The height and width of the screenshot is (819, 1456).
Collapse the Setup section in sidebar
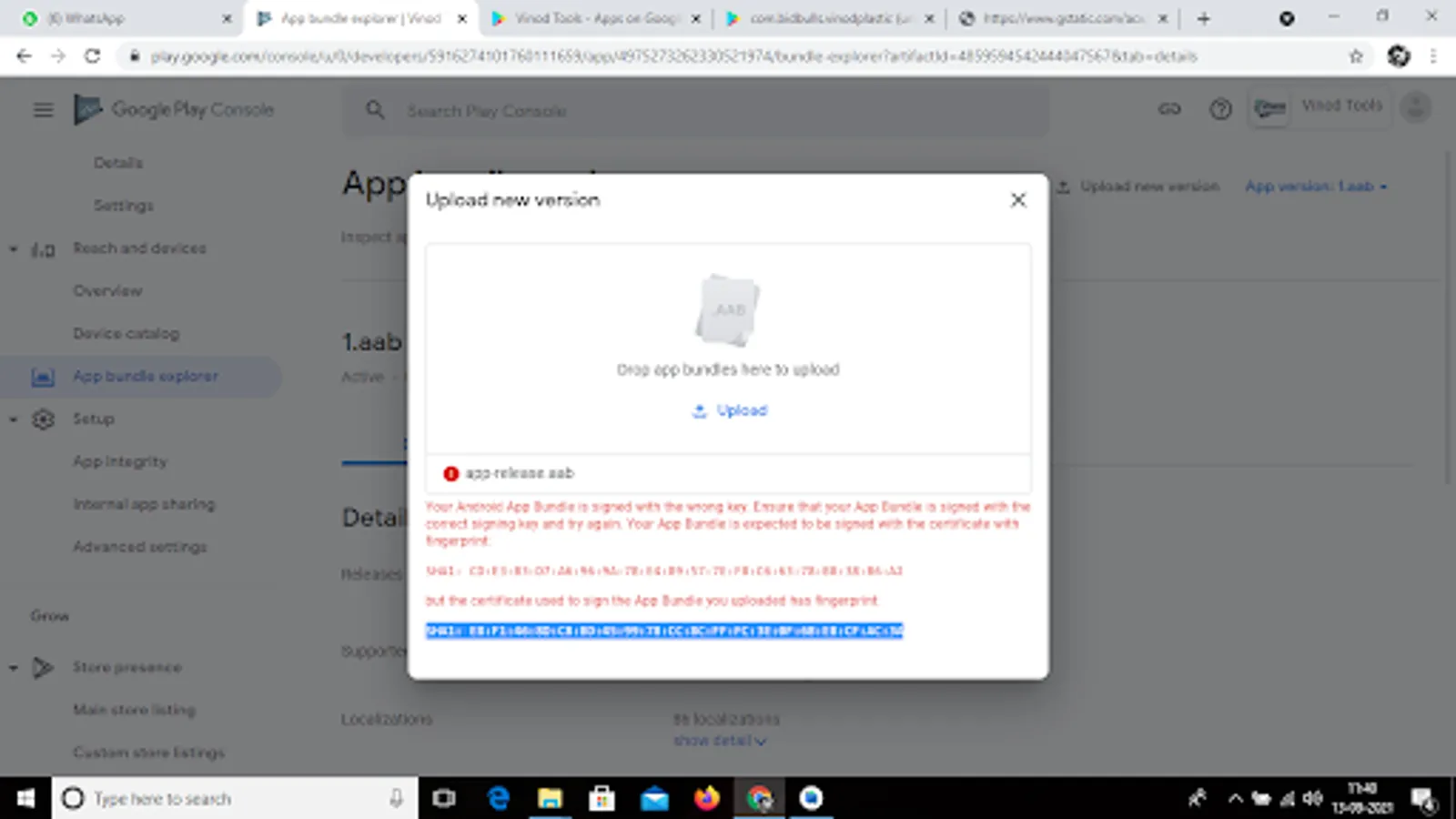coord(14,420)
